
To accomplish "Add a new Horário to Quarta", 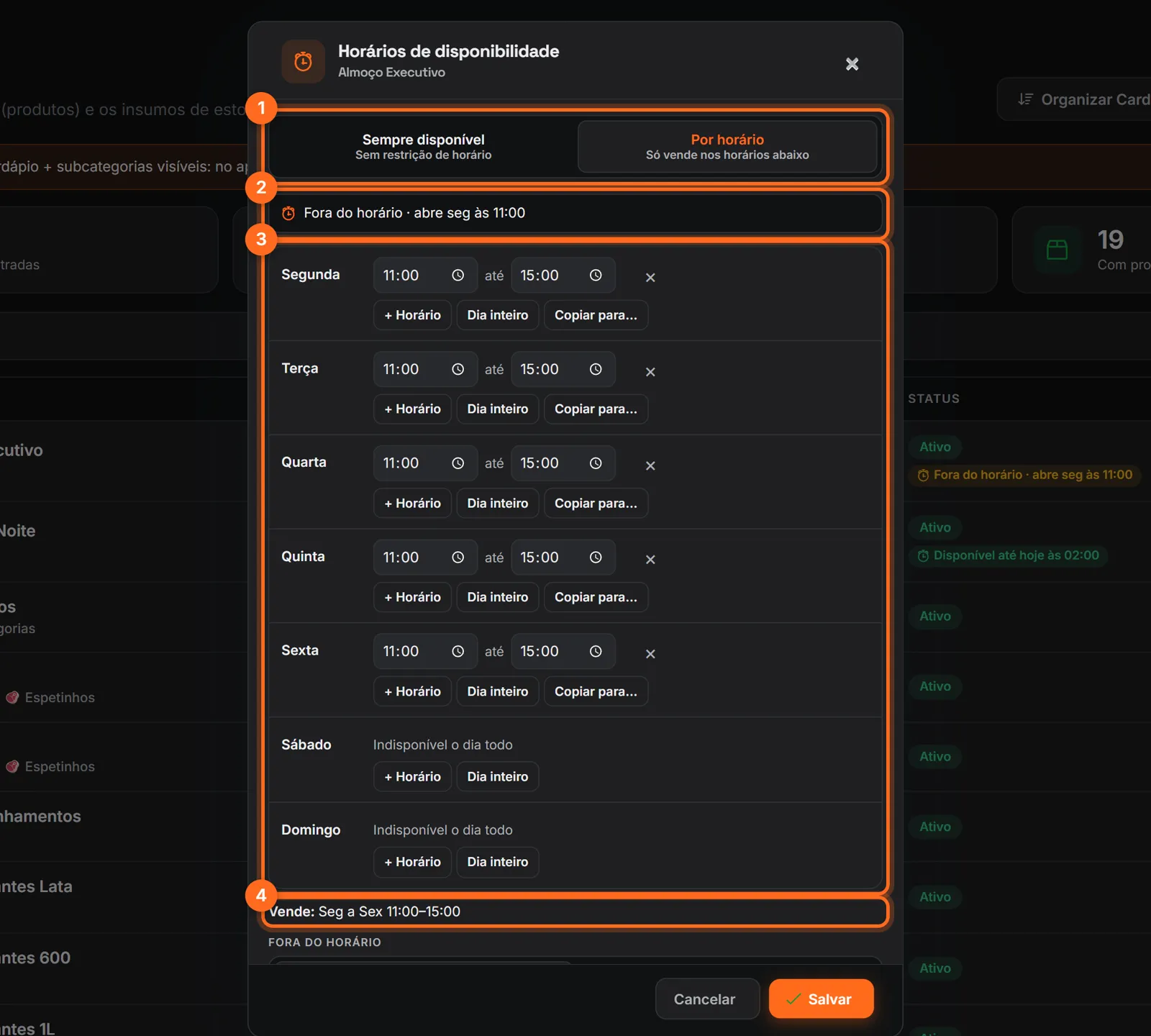I will (x=412, y=503).
